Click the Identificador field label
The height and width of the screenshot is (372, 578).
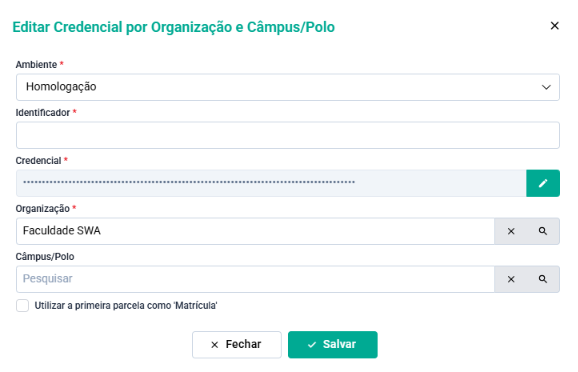point(42,112)
